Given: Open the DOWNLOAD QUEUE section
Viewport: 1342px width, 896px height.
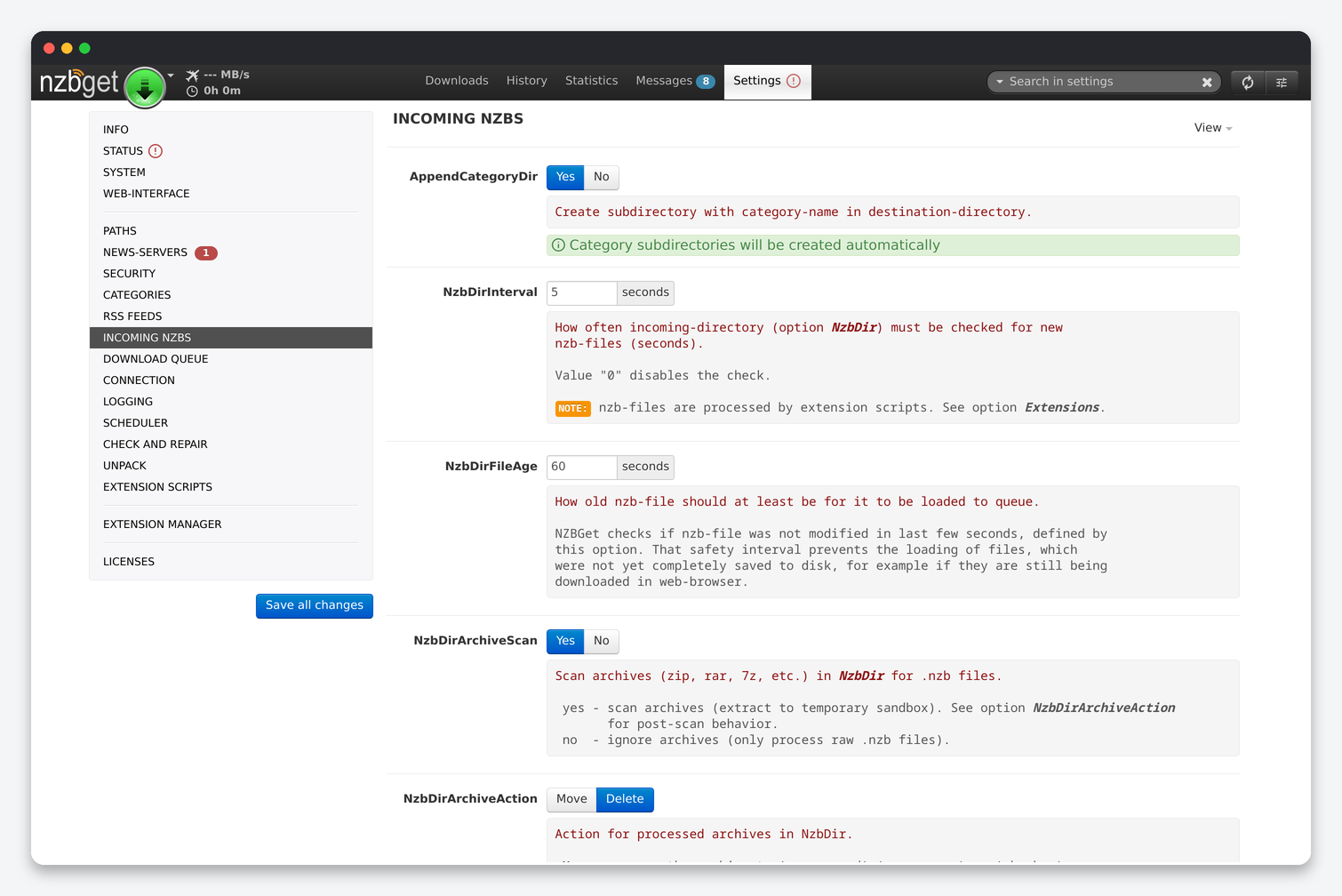Looking at the screenshot, I should [231, 359].
